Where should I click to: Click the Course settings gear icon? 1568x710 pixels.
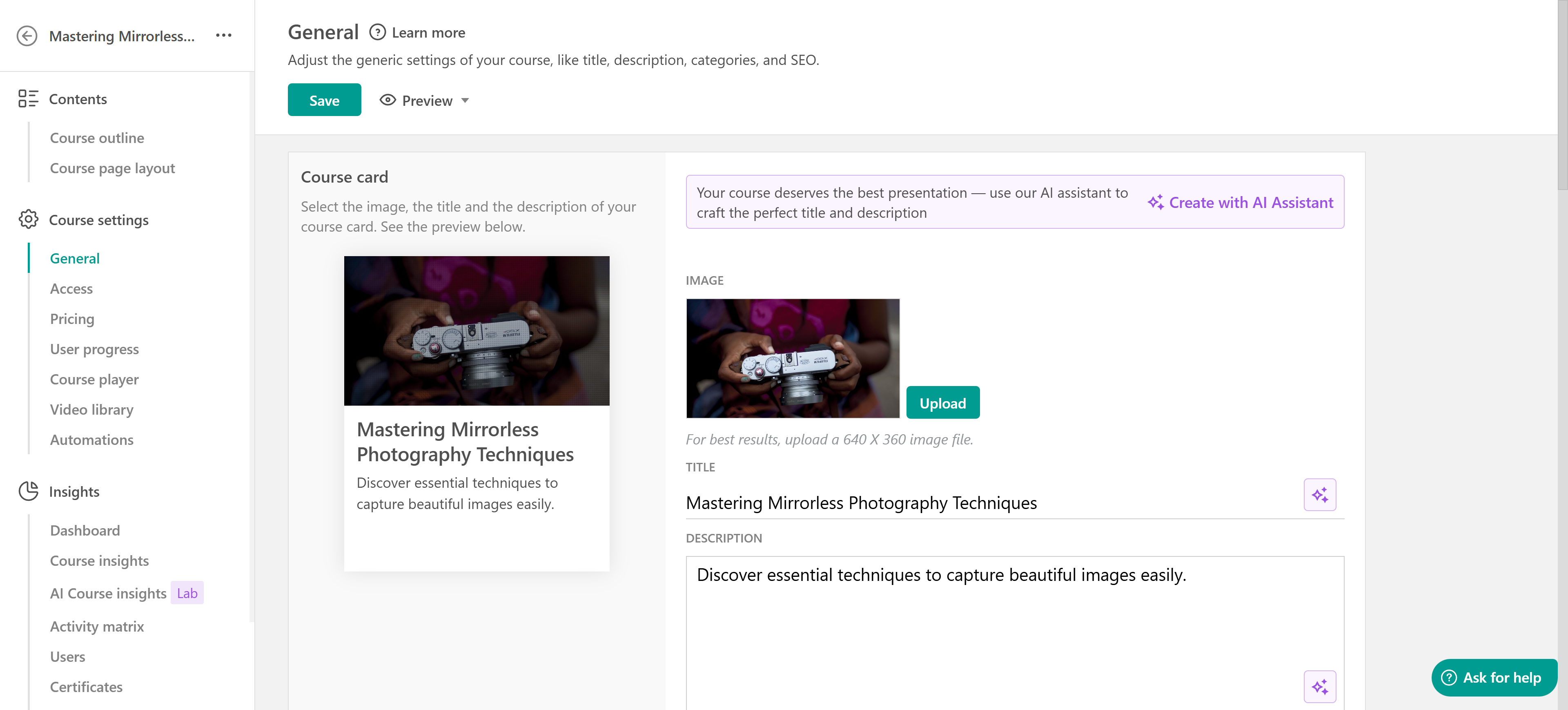(28, 219)
